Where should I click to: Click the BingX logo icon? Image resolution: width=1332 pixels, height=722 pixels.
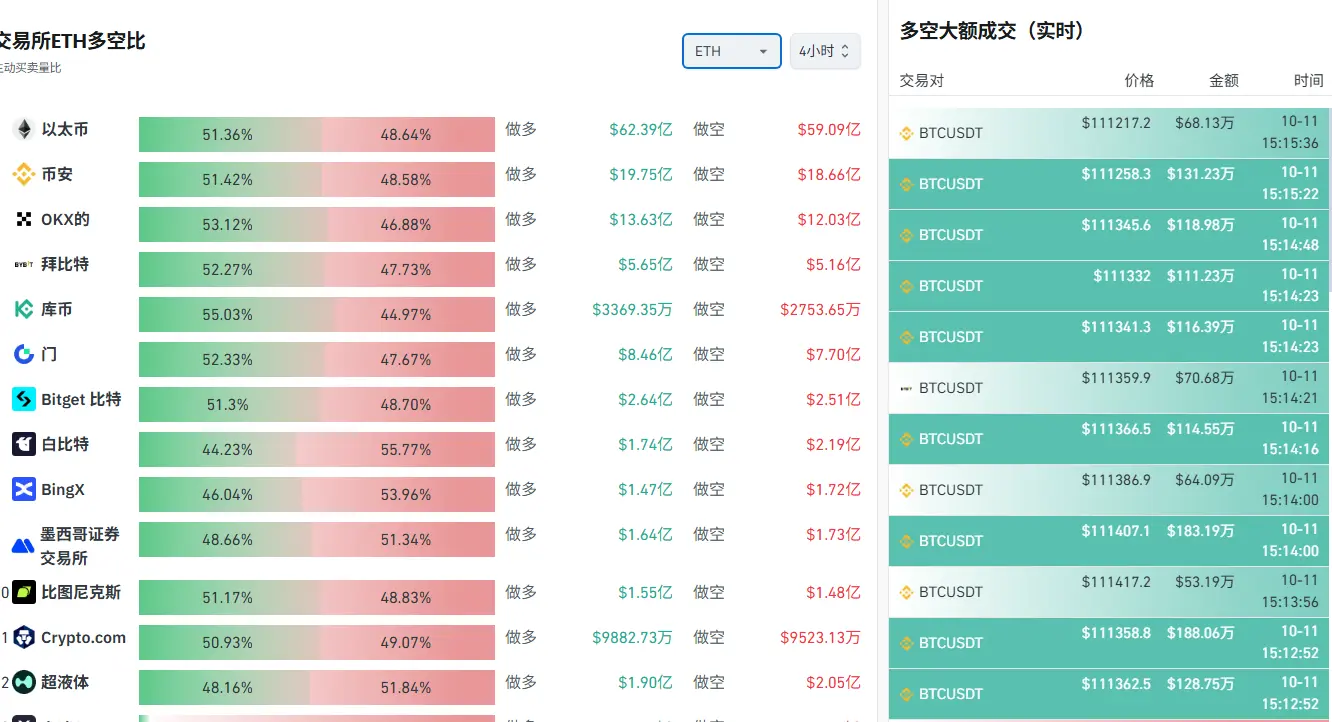coord(23,489)
